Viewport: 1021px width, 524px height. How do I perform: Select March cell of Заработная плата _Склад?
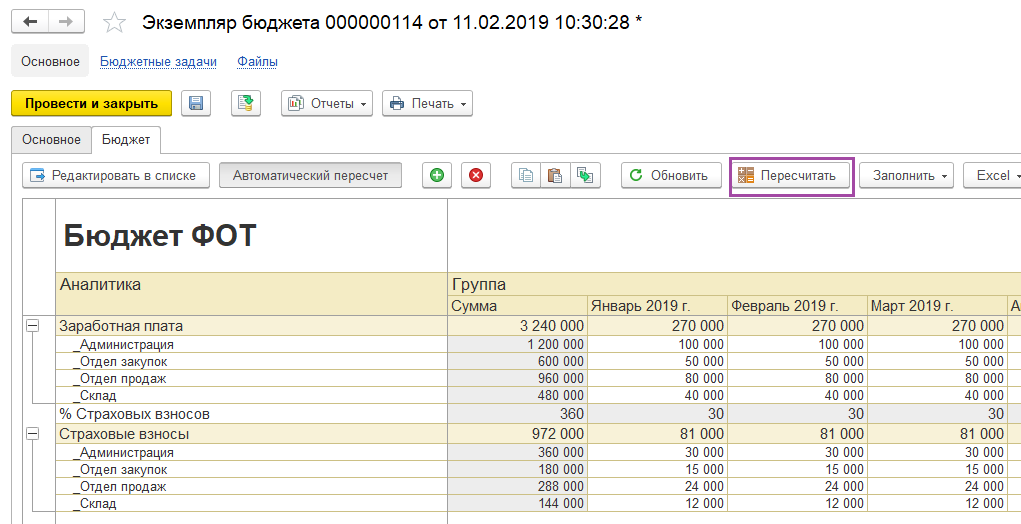(x=938, y=395)
